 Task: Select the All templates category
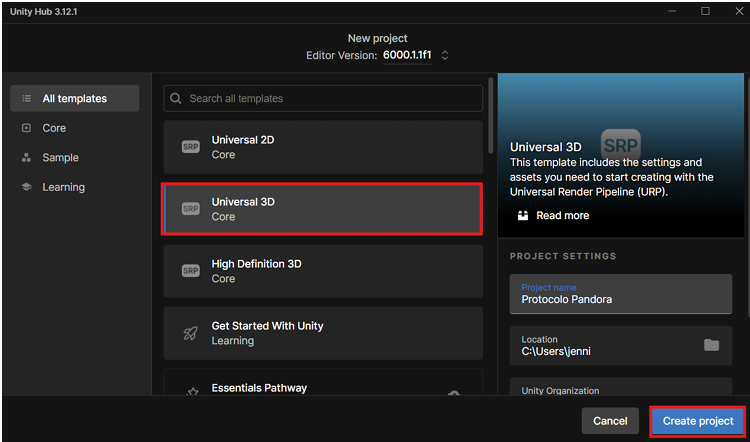click(75, 99)
